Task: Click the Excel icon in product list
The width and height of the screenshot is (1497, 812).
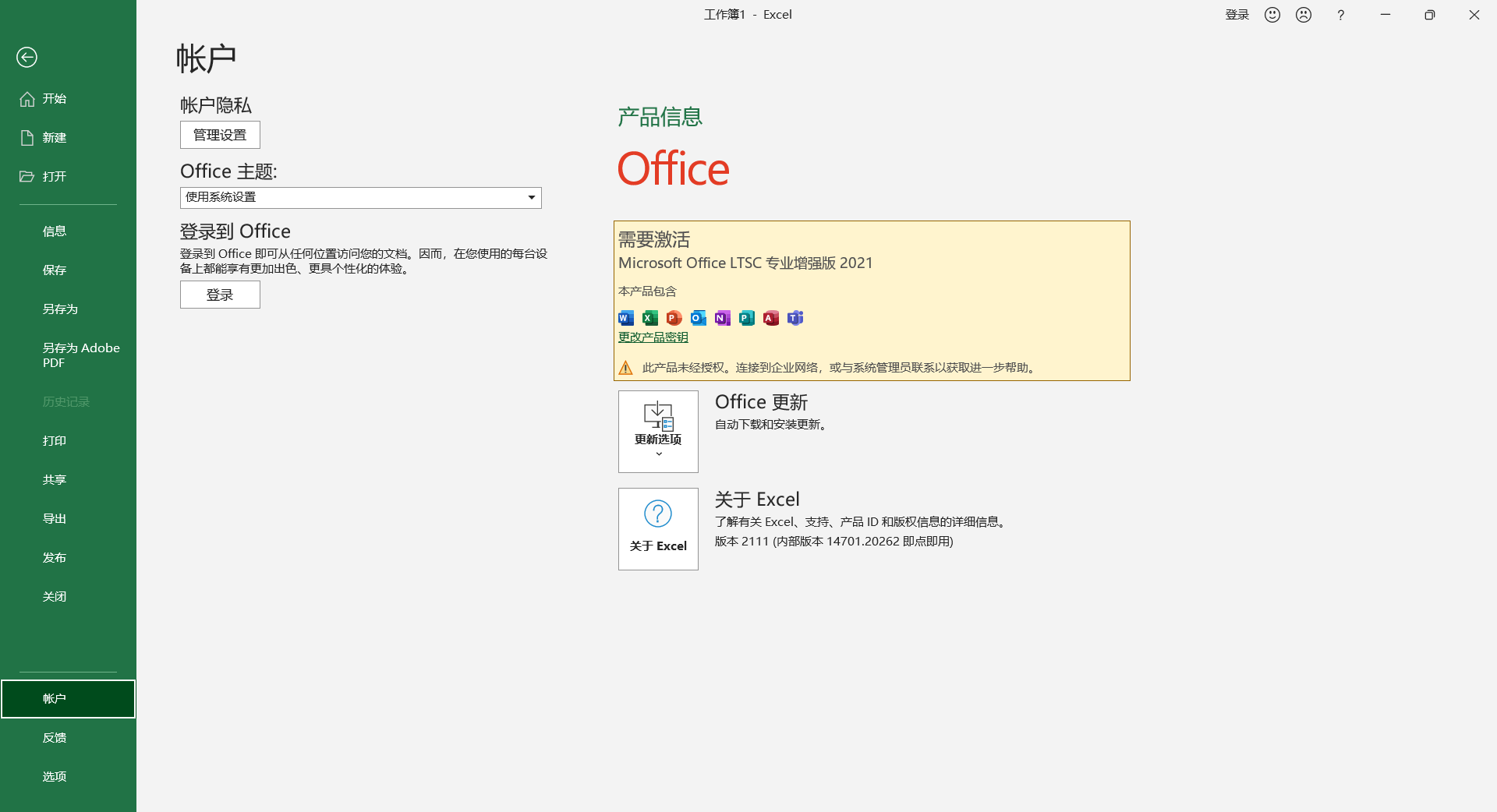Action: click(650, 318)
